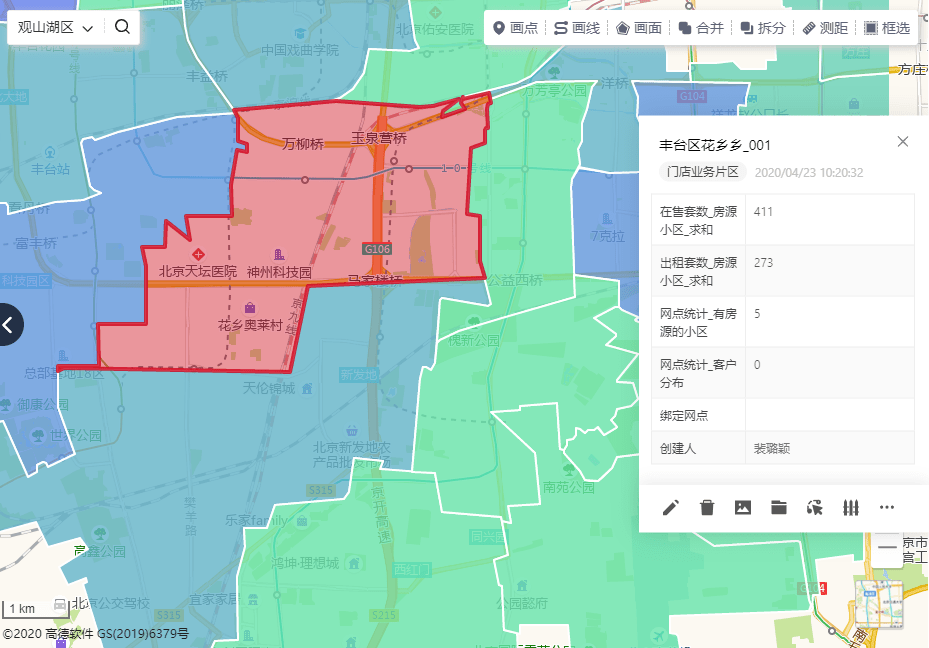Close the 丰台区花乡乡_001 info panel
929x648 pixels.
(902, 142)
